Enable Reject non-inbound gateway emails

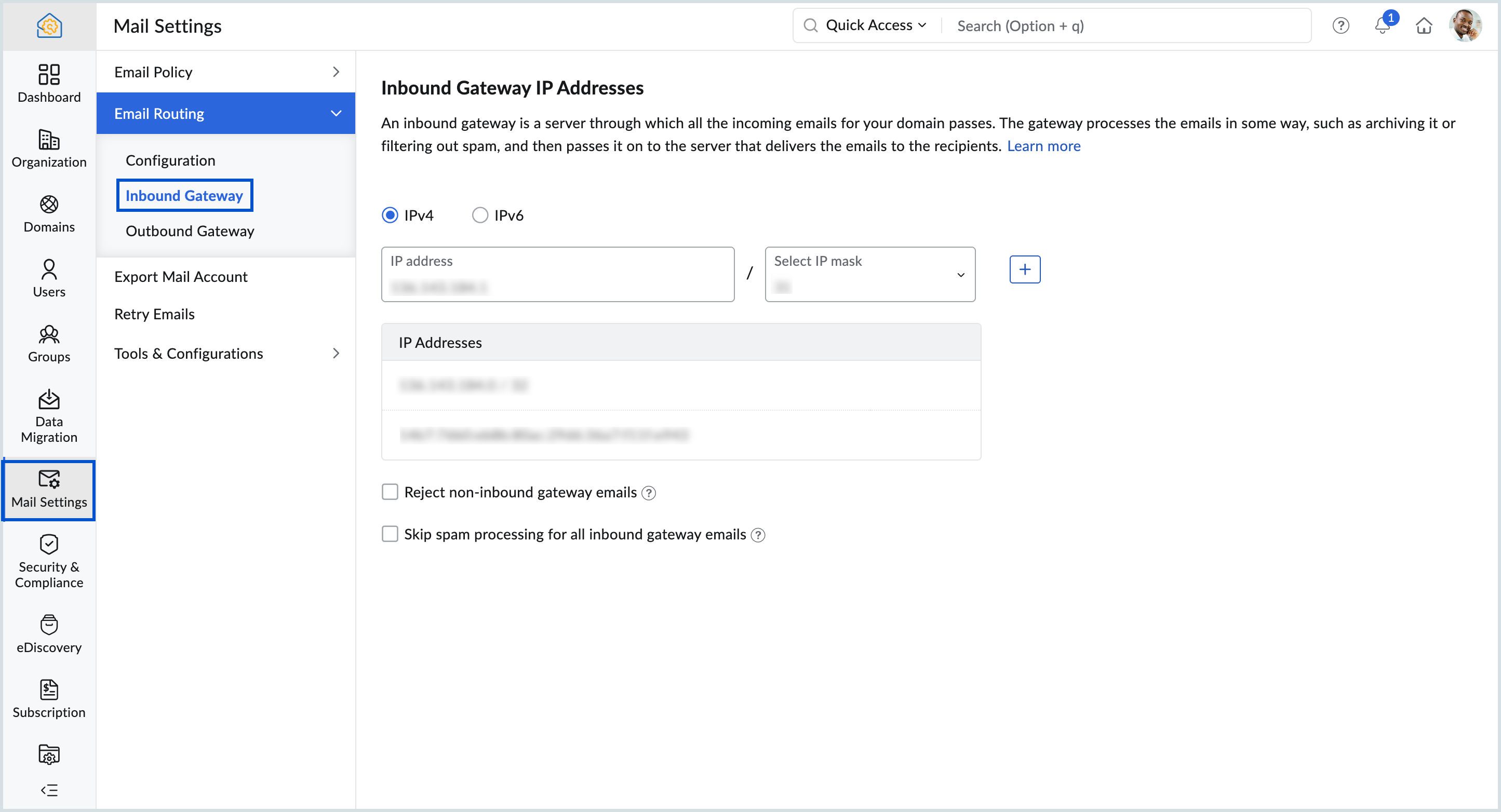click(390, 492)
